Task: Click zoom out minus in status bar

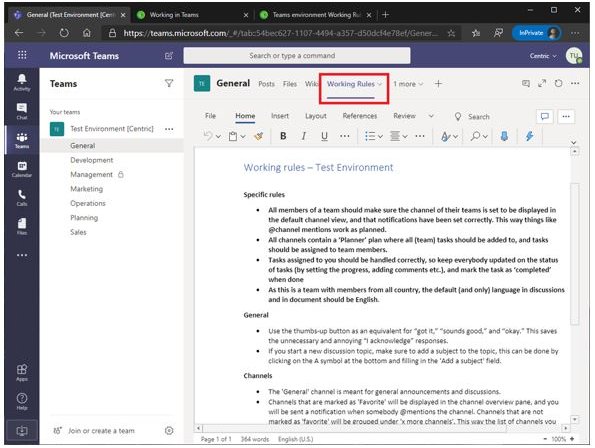Action: coord(545,439)
